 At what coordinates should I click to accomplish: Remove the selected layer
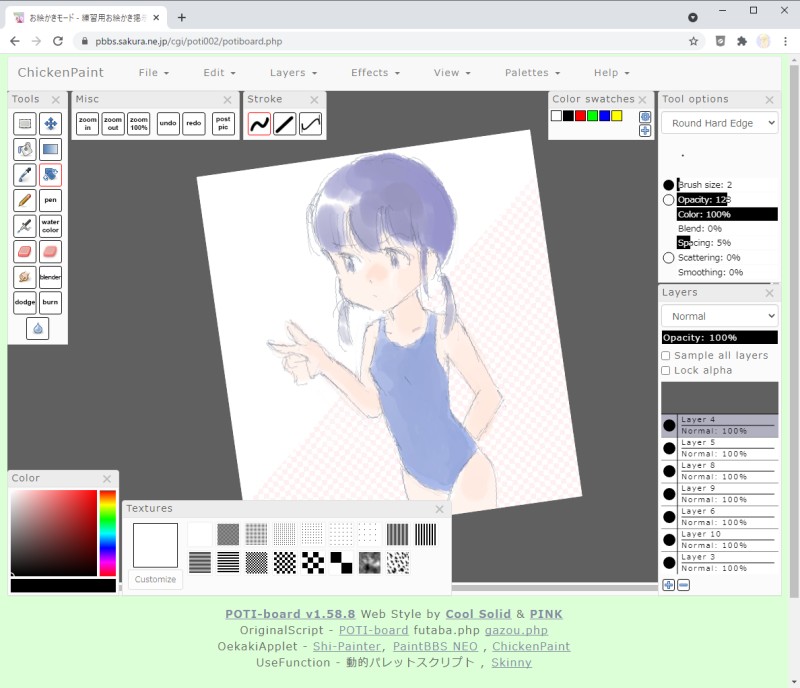[x=684, y=585]
